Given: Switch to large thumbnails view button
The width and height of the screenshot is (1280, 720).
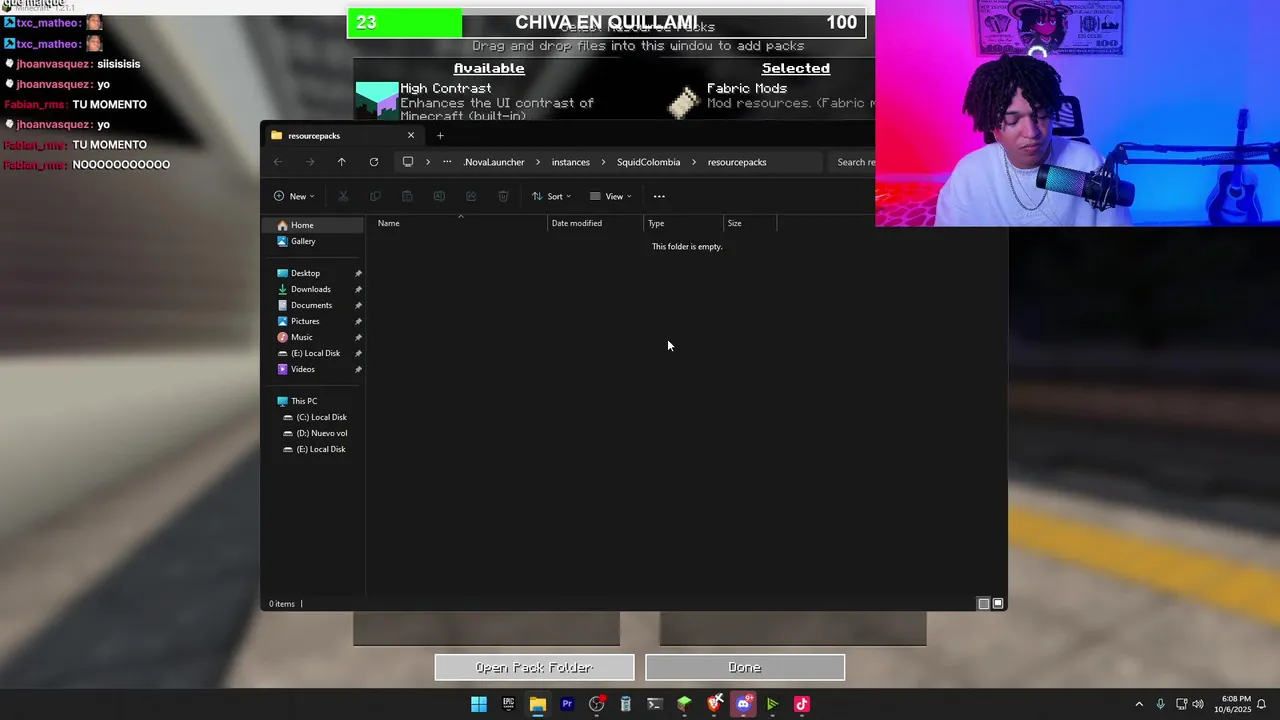Looking at the screenshot, I should point(998,604).
